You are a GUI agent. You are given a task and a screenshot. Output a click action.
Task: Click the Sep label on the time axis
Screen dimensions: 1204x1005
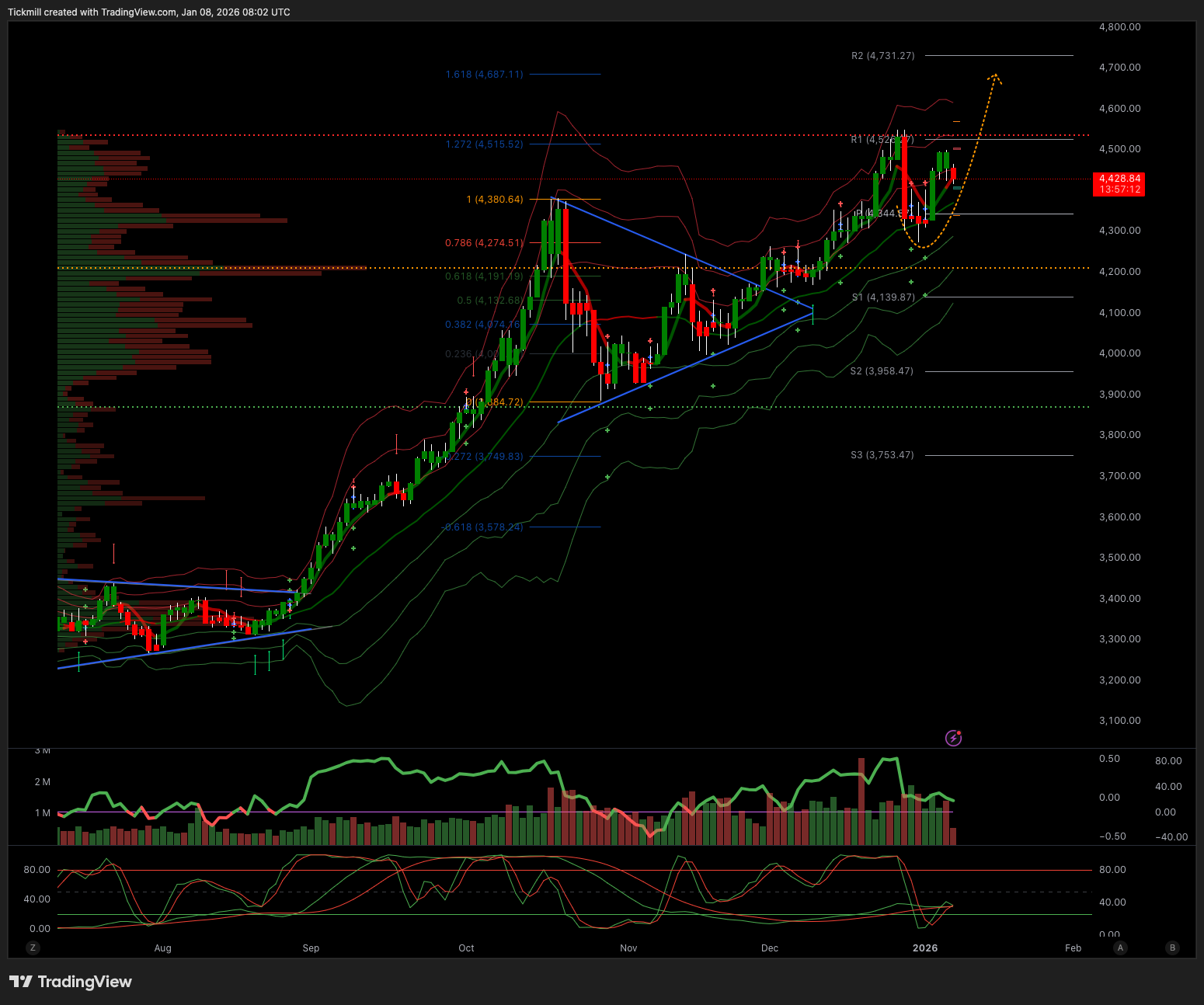click(311, 948)
